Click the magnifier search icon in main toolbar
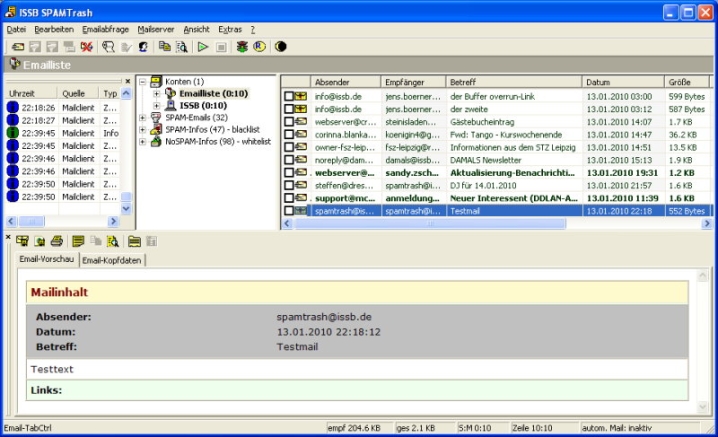This screenshot has width=718, height=437. pos(182,47)
